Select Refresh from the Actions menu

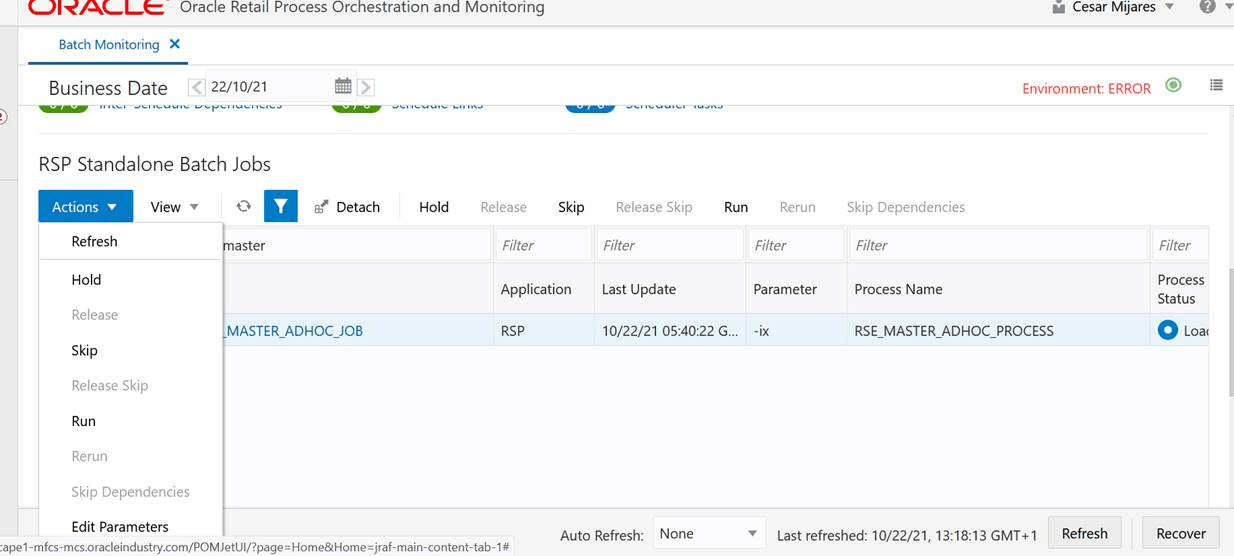(130, 241)
